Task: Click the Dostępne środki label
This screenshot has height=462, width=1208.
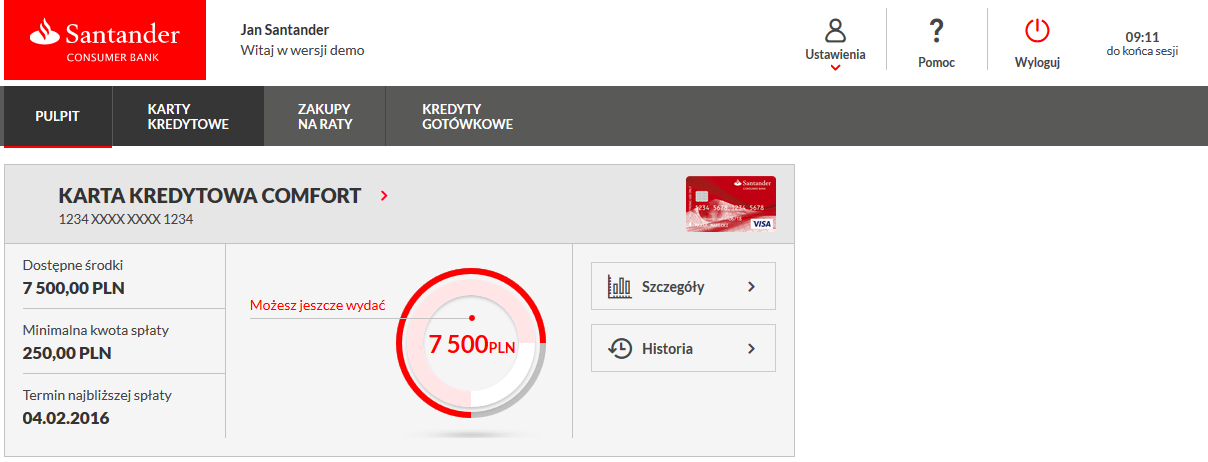Action: pos(73,266)
